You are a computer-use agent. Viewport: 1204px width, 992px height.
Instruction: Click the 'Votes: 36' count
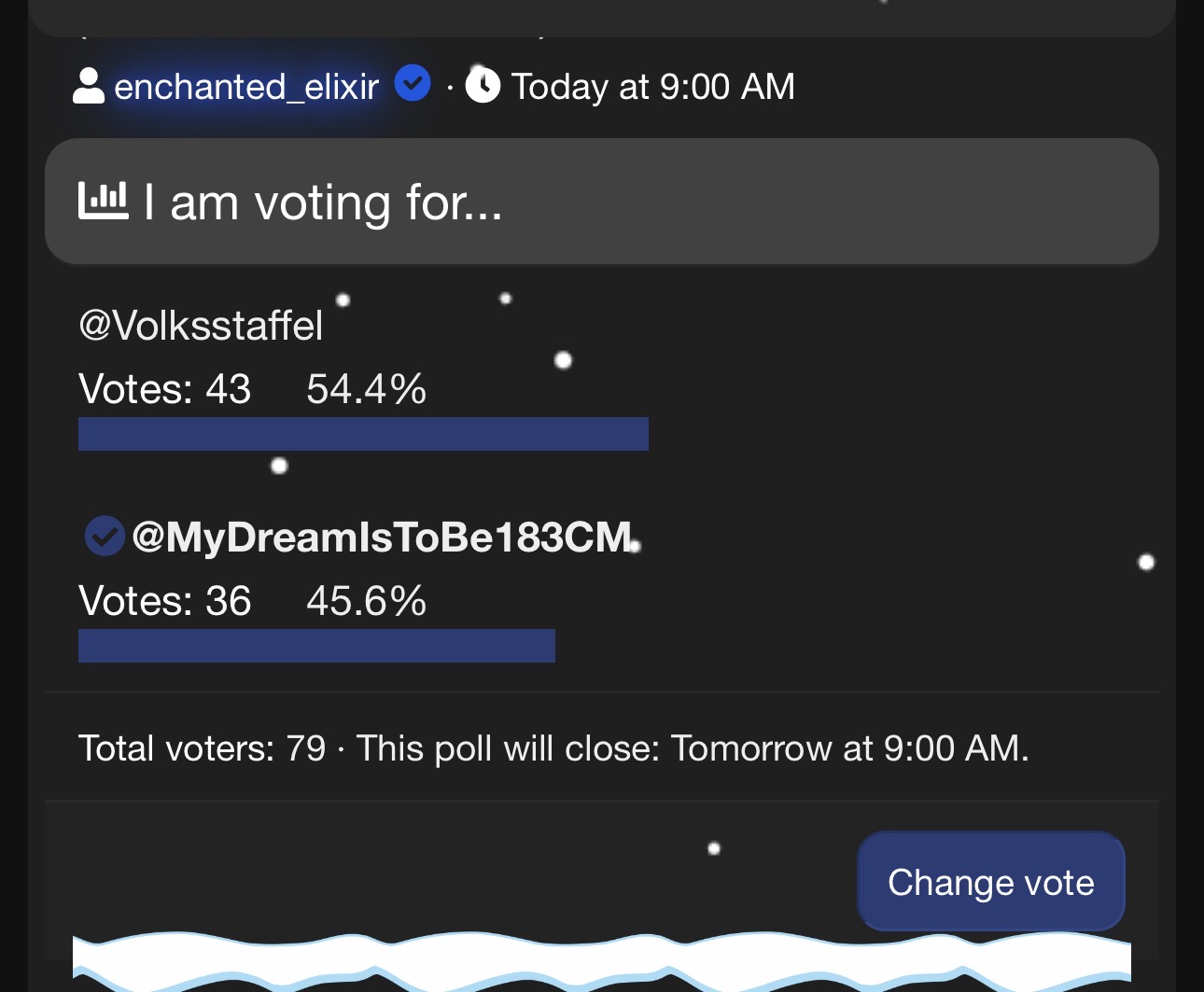(164, 601)
